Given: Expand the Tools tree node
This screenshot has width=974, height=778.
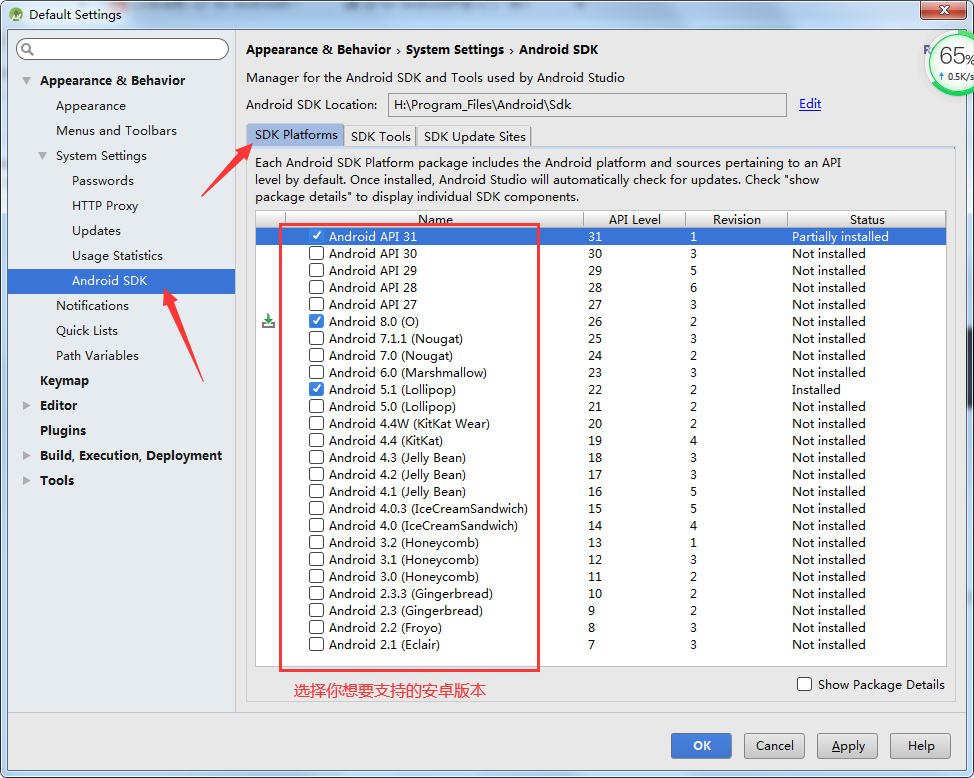Looking at the screenshot, I should pos(26,480).
